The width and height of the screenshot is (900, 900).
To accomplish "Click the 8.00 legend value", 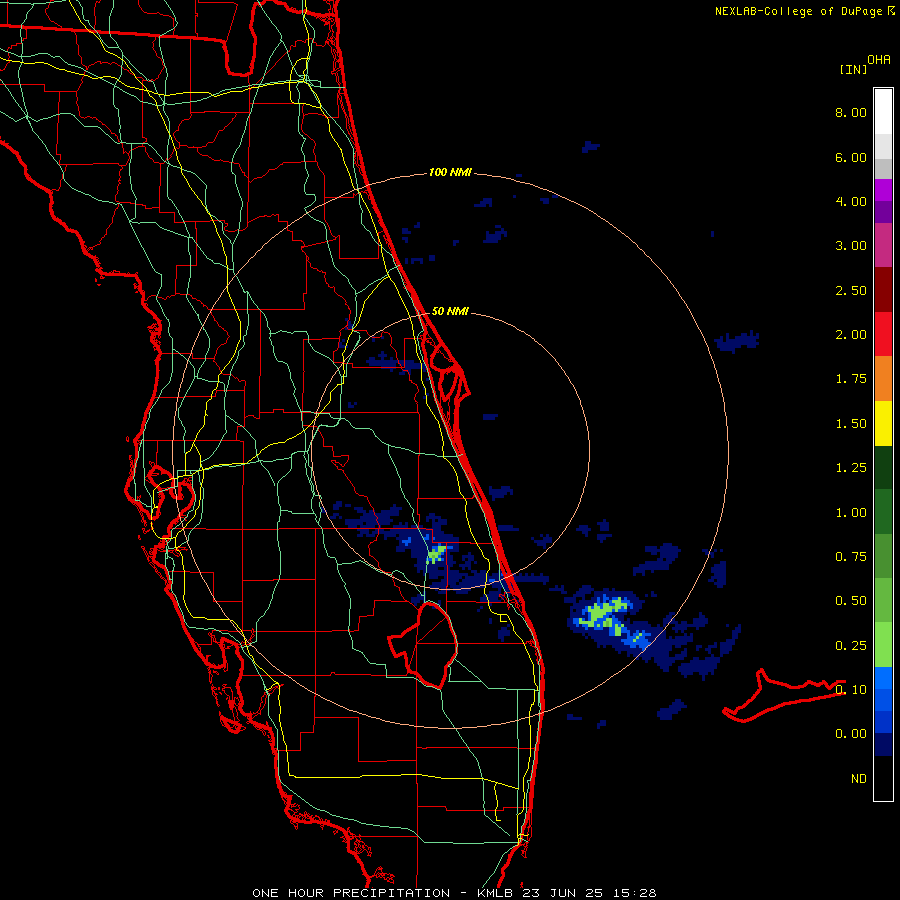I will (851, 112).
